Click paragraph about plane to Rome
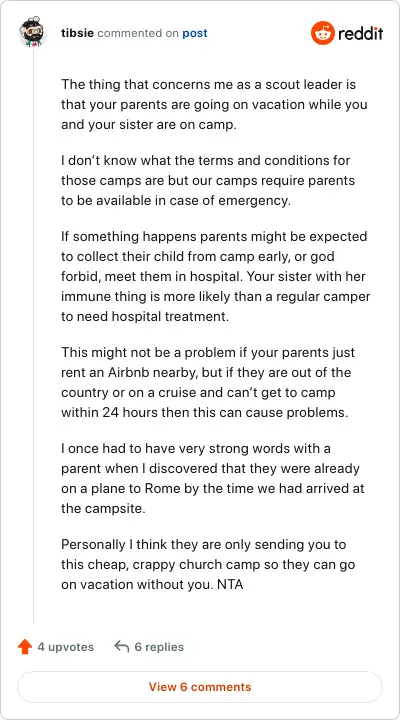 coord(213,478)
